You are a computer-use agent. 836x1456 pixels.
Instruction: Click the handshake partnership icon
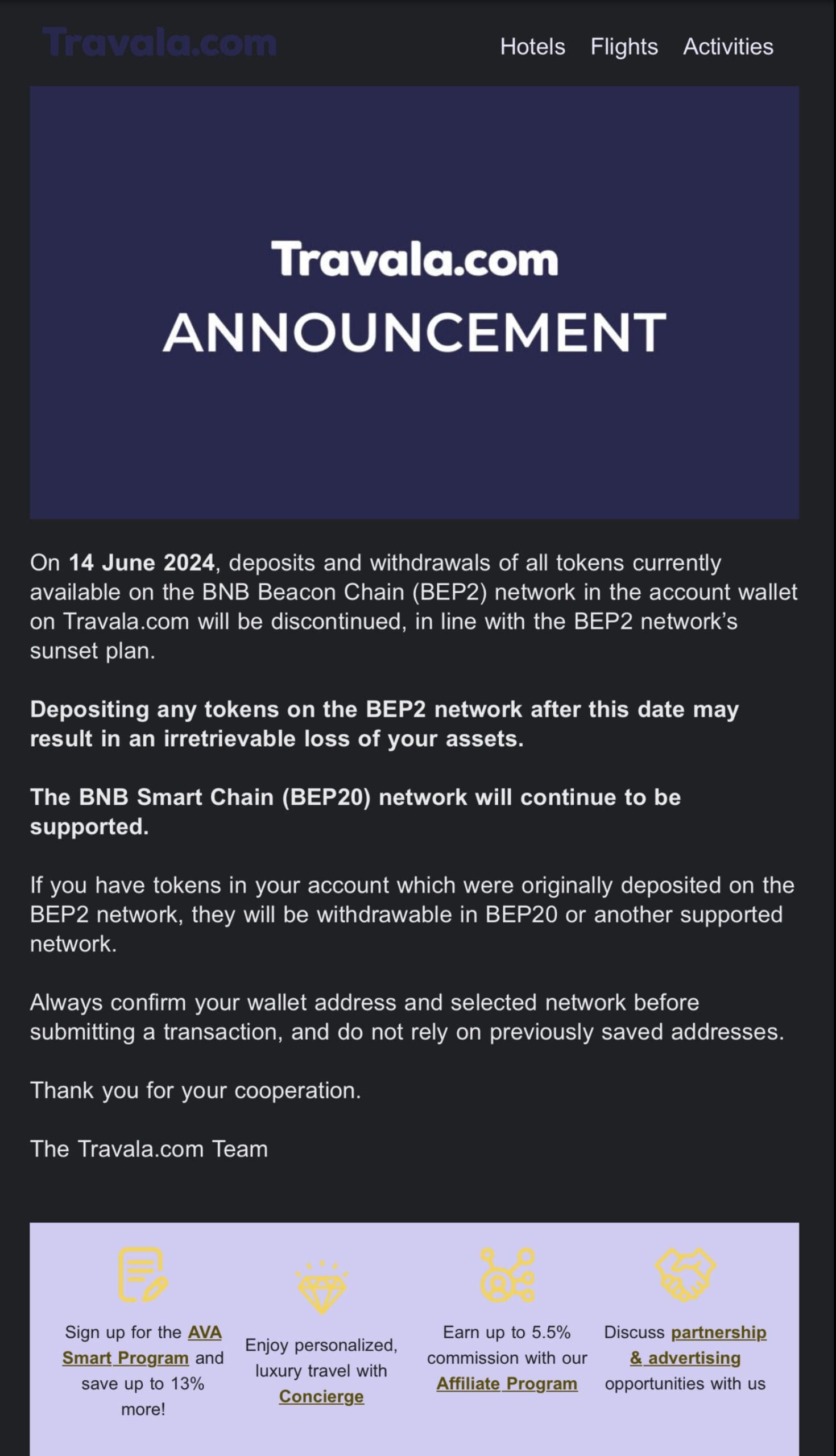coord(685,1275)
